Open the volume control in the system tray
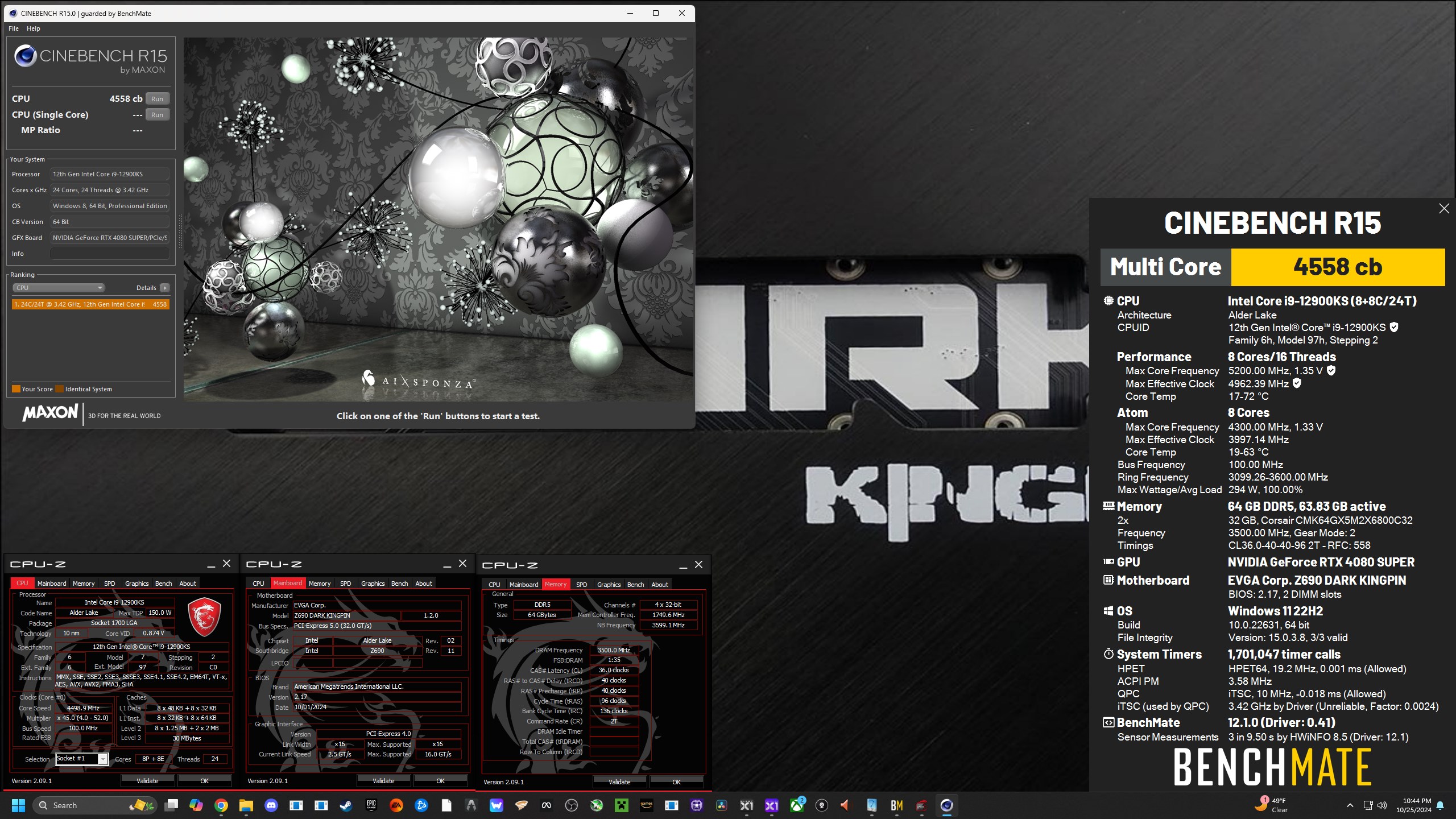This screenshot has height=819, width=1456. (1382, 805)
